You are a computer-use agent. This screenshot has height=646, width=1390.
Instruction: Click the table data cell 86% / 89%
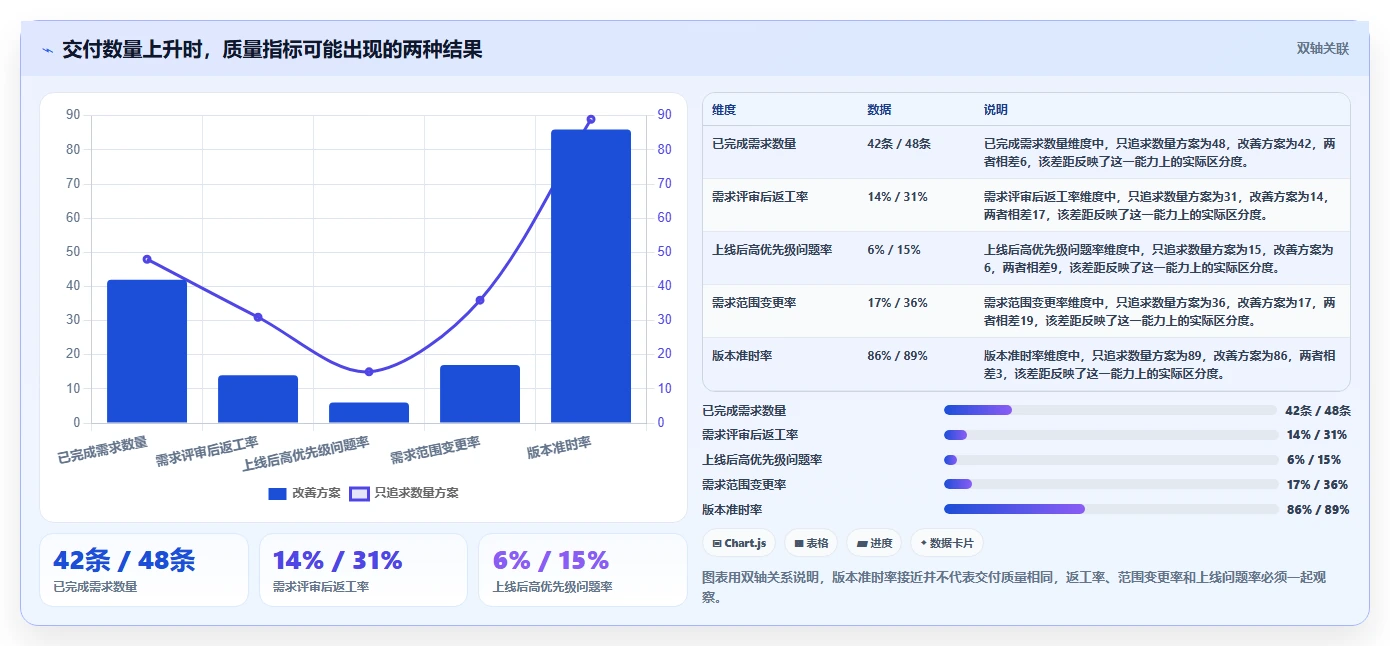(x=897, y=356)
